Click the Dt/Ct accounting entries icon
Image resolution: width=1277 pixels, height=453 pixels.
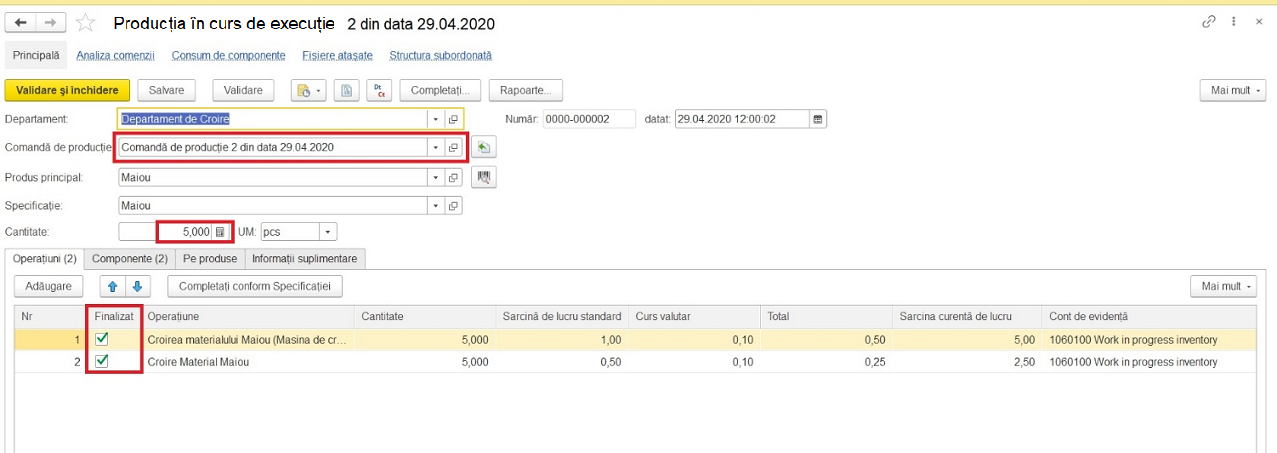[379, 90]
